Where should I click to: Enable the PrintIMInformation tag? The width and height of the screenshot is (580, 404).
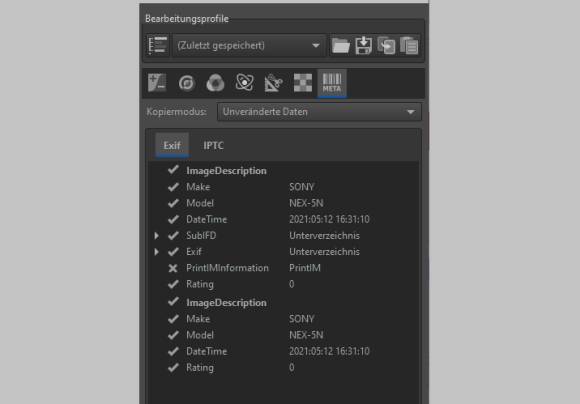[173, 268]
